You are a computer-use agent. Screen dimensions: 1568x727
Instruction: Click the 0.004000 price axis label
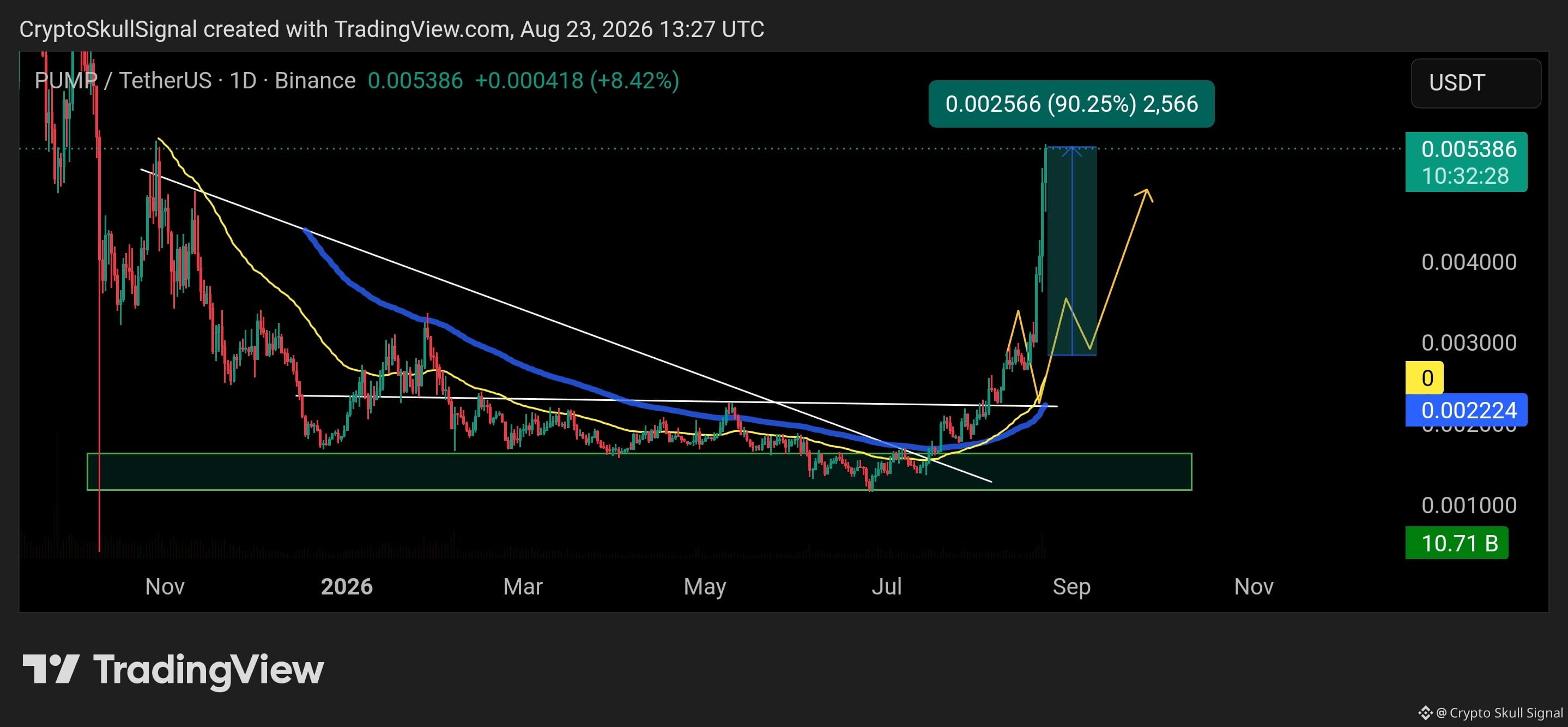tap(1469, 262)
